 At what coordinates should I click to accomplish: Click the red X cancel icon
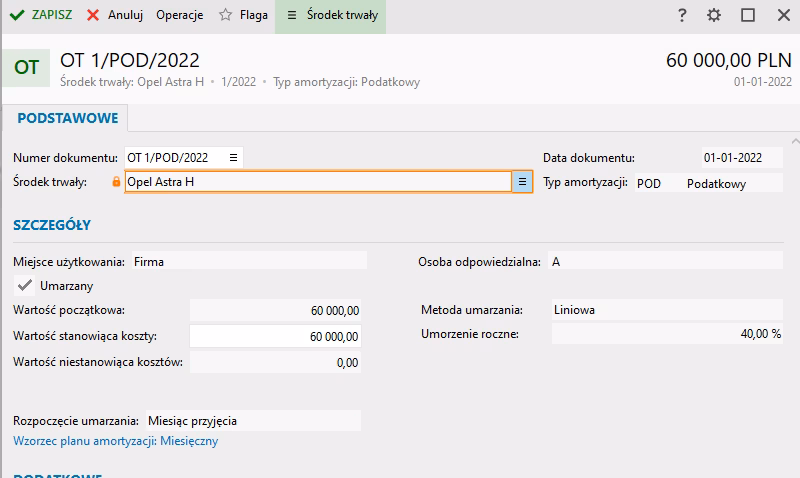(93, 15)
